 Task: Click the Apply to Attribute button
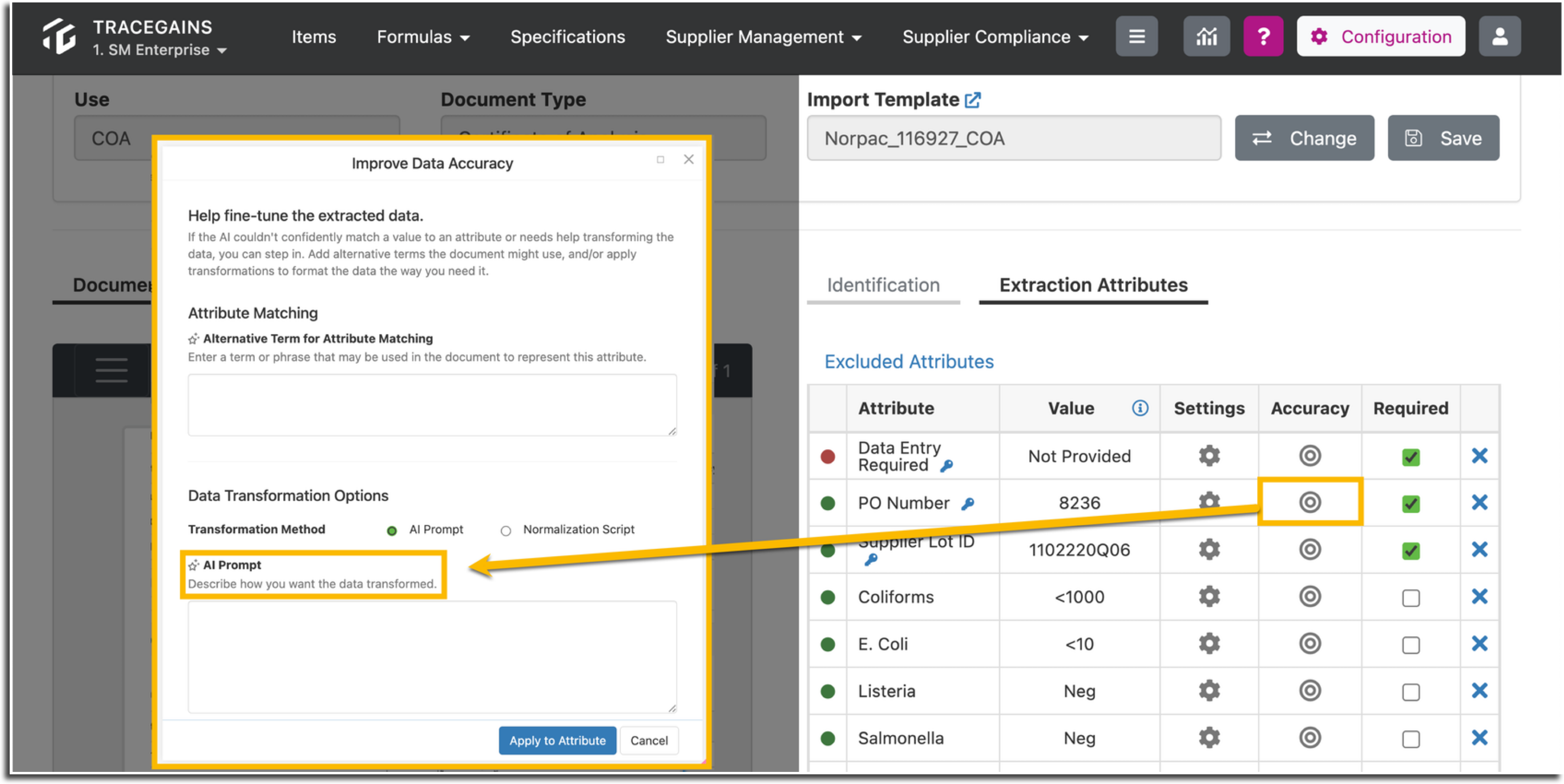coord(557,740)
